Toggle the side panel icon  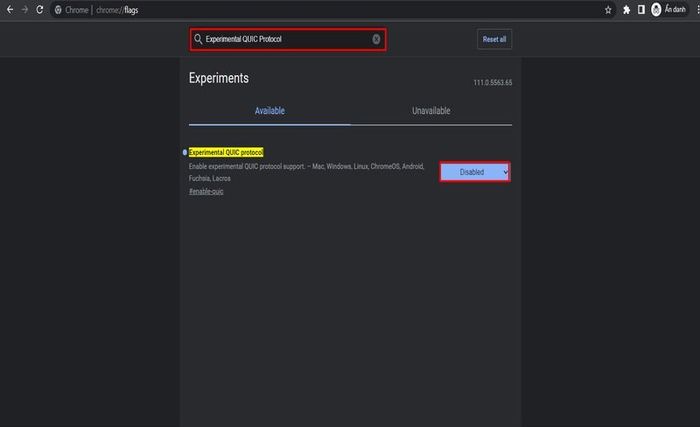coord(641,9)
